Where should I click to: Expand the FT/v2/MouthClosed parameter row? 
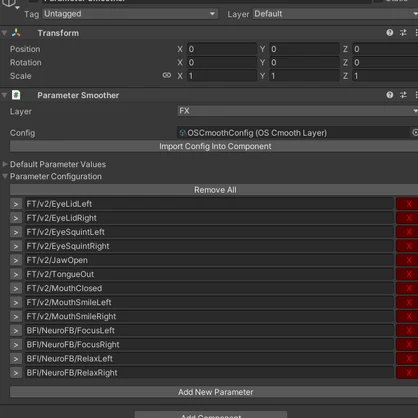(16, 288)
